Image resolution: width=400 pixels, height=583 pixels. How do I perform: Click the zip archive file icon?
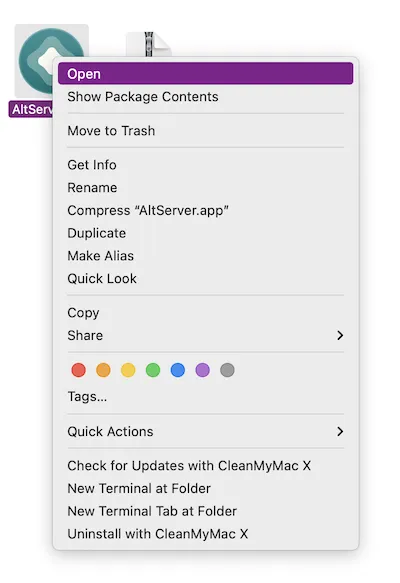[x=149, y=44]
